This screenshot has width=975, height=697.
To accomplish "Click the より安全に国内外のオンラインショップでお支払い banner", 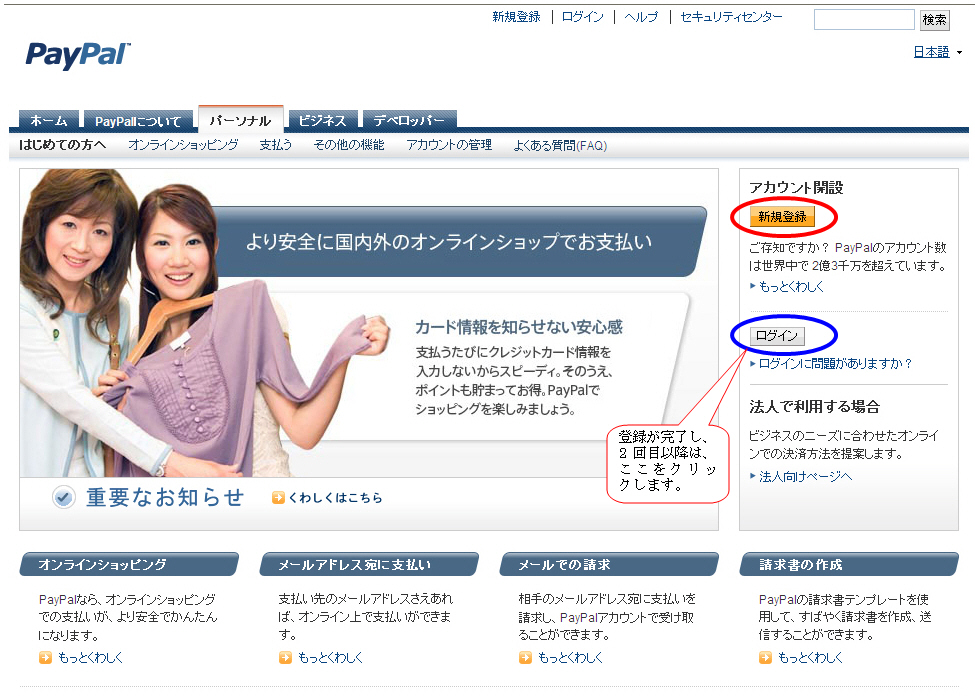I will click(449, 242).
